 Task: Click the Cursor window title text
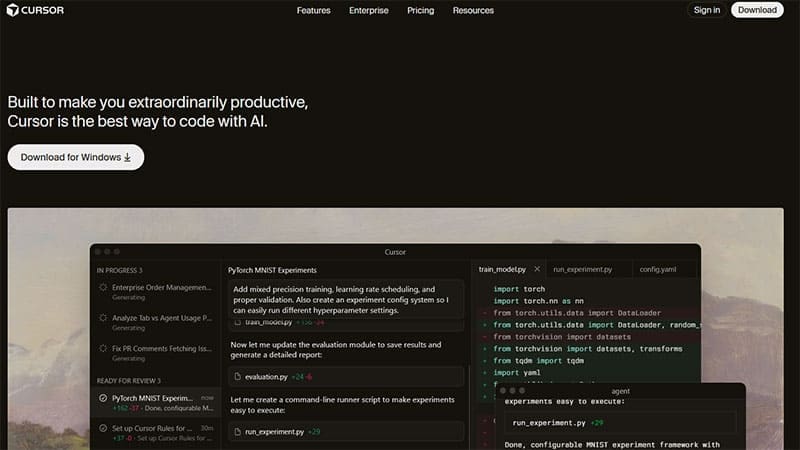[x=395, y=252]
